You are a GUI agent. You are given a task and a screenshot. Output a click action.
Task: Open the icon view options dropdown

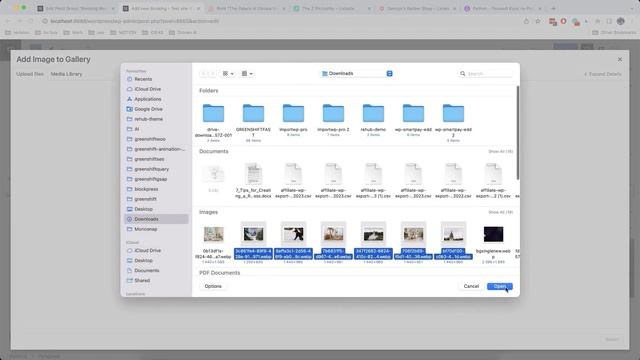coord(228,73)
